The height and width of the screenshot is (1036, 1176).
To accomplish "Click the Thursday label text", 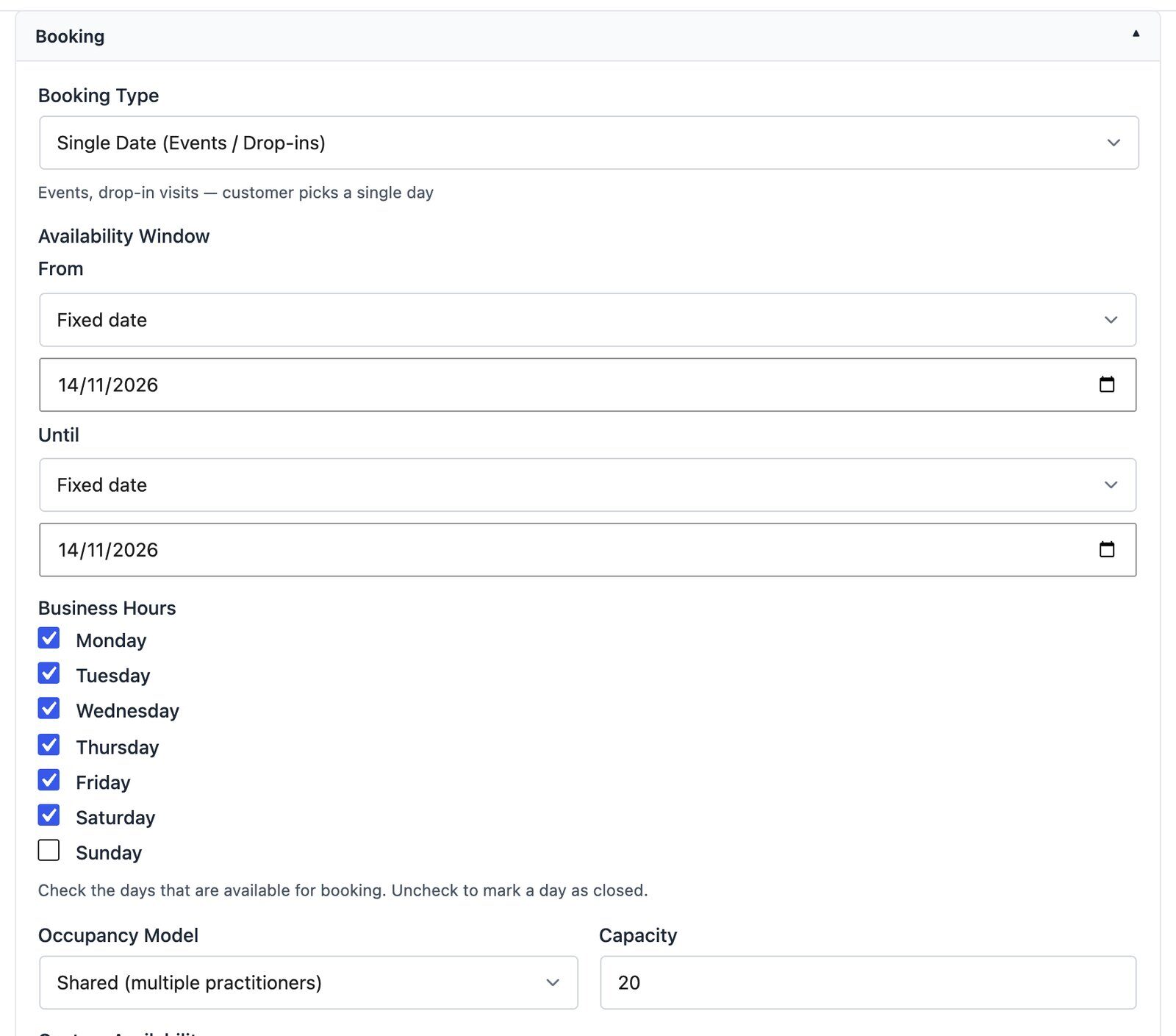I will click(x=118, y=747).
